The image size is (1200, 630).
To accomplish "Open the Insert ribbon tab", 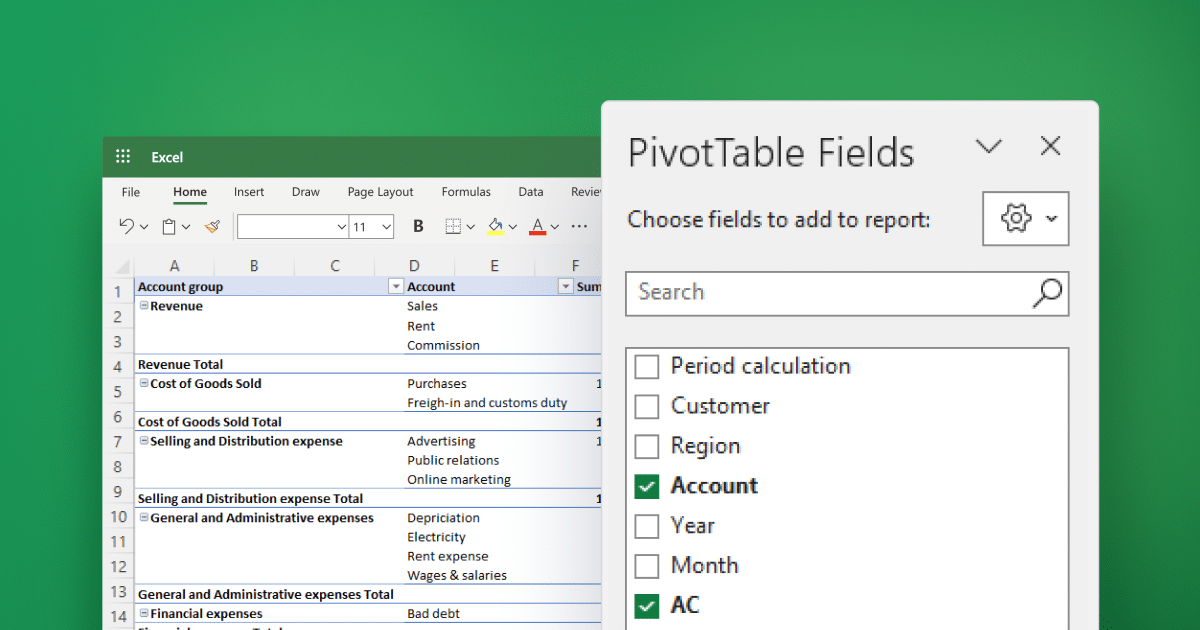I will (248, 191).
